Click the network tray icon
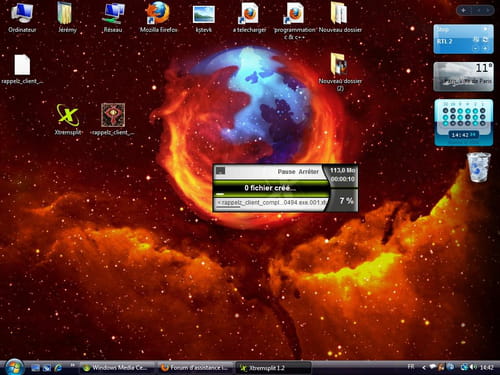The width and height of the screenshot is (500, 375). tap(464, 367)
